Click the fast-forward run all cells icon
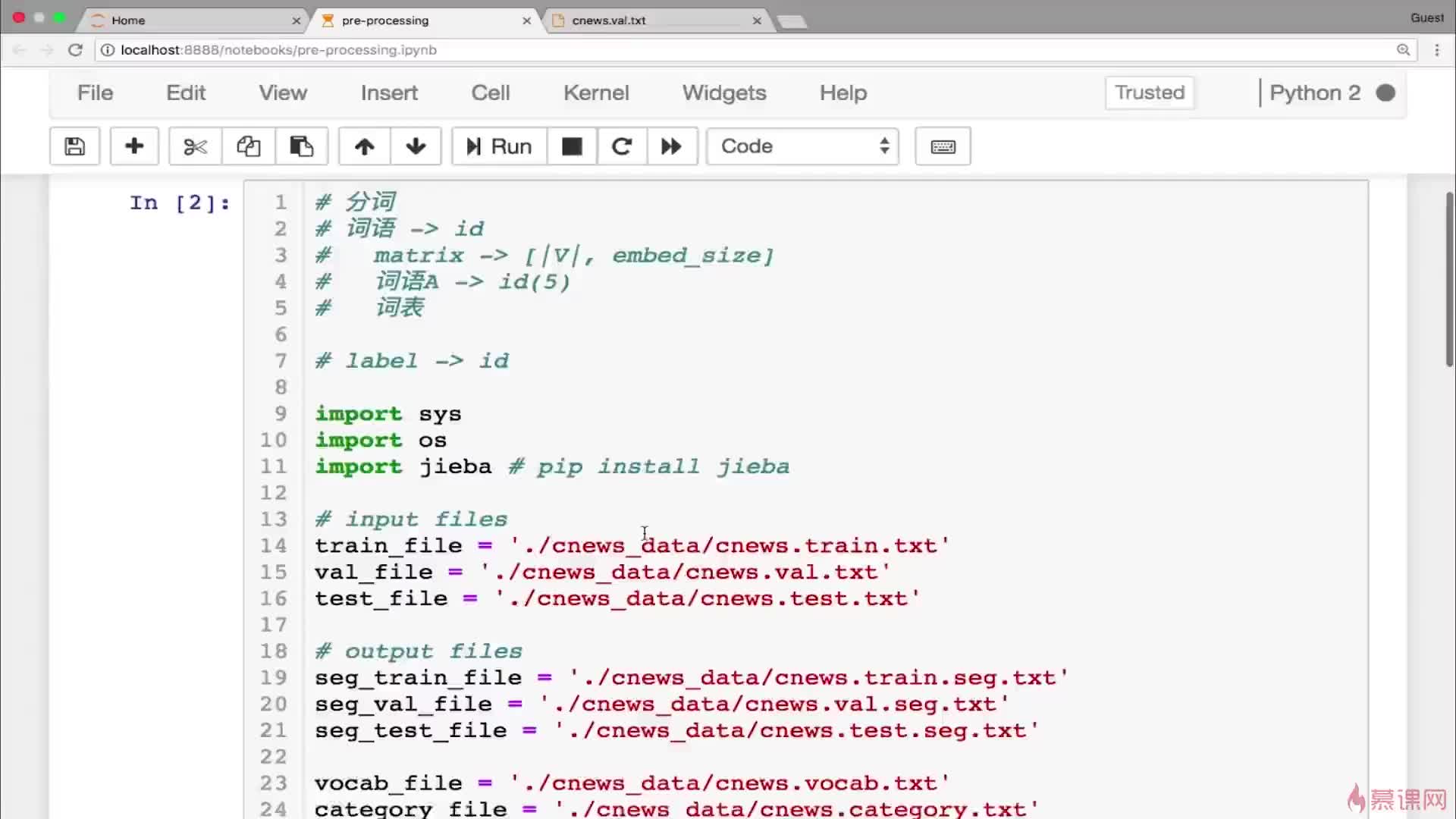Viewport: 1456px width, 819px height. point(671,146)
